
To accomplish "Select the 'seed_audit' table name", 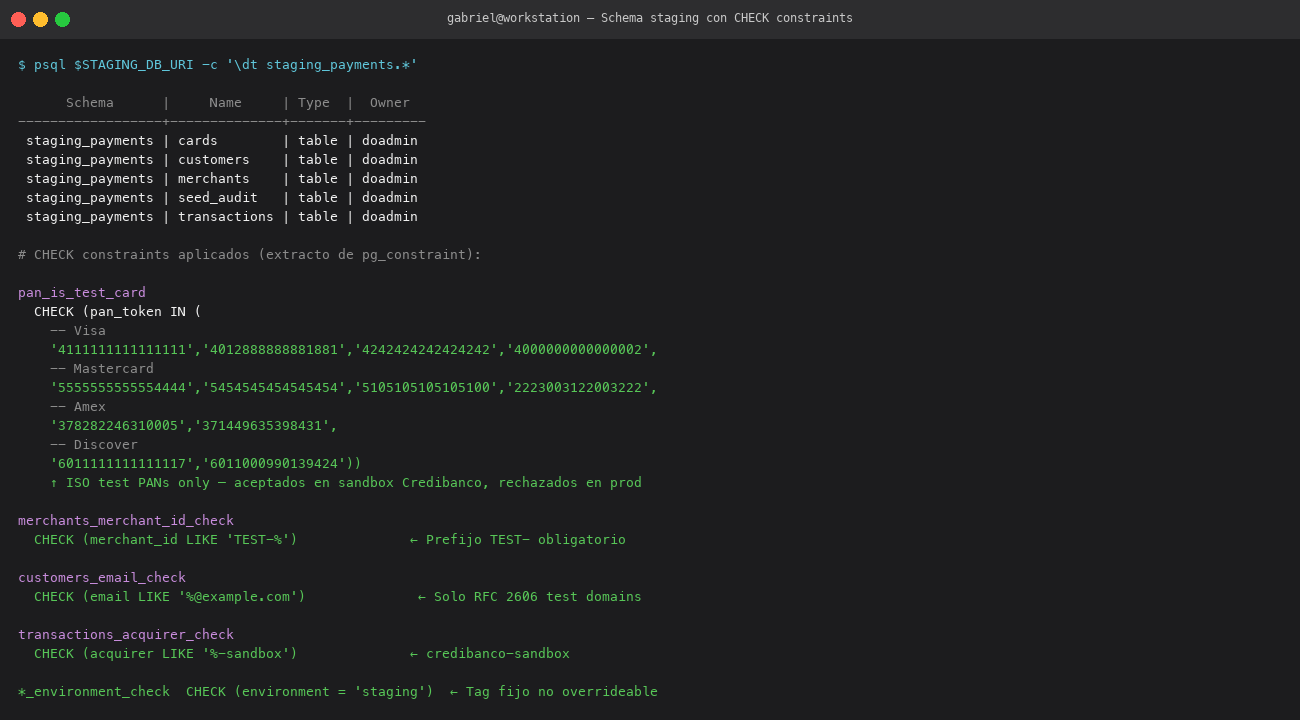I will point(218,198).
